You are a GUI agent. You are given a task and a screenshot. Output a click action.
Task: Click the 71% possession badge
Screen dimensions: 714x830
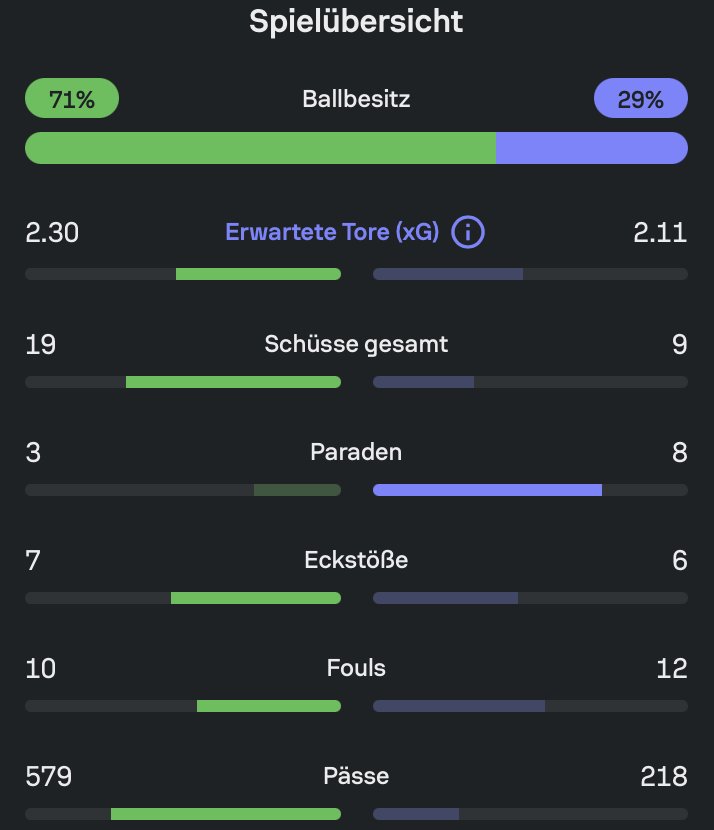[x=72, y=98]
